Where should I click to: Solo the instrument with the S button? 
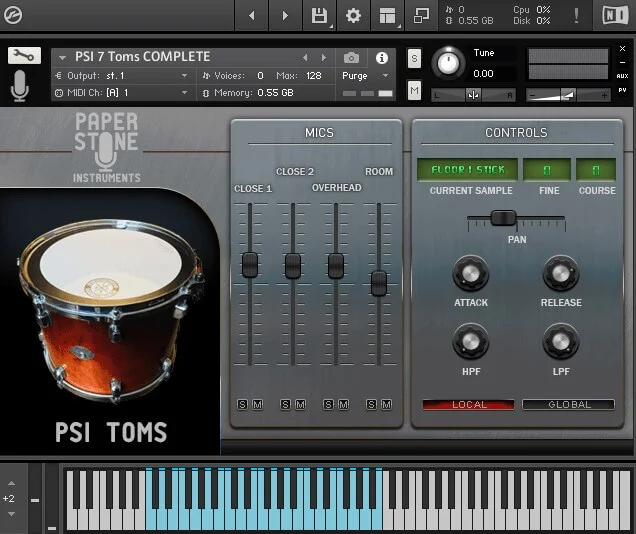(x=414, y=58)
